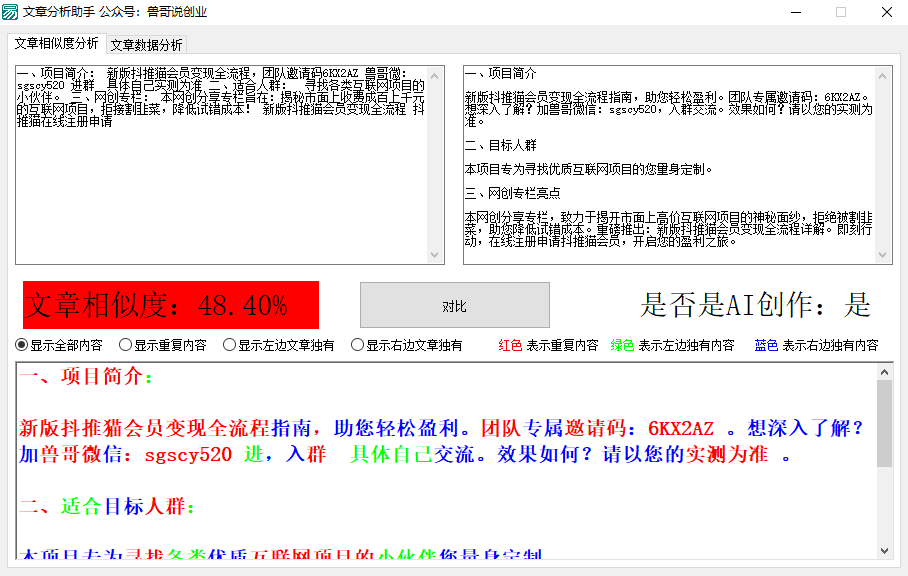
Task: Click the 对比 comparison button
Action: 454,305
